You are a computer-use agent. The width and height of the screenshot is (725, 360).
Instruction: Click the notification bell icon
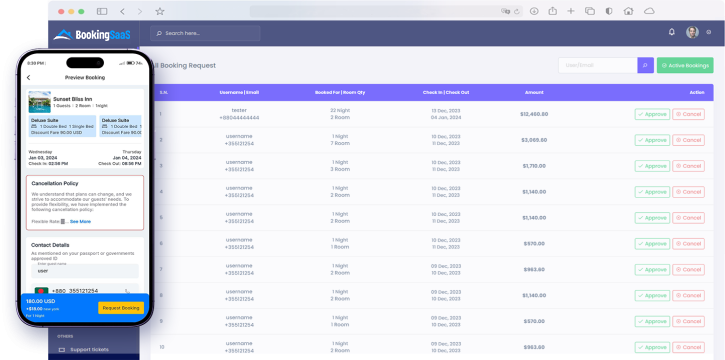[x=672, y=32]
